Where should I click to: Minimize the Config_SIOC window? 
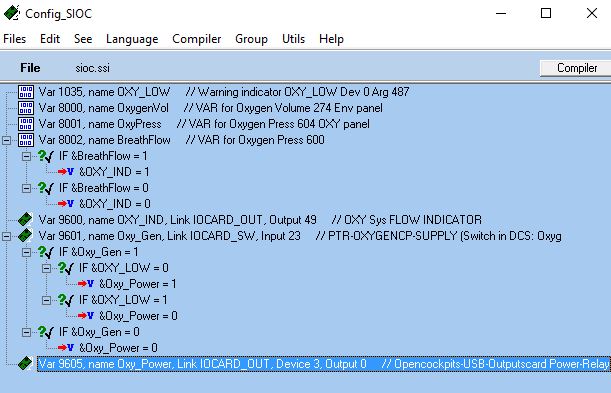501,13
